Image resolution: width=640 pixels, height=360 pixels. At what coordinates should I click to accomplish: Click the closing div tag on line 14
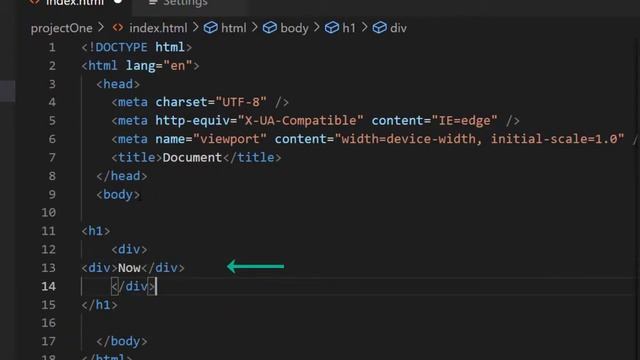(x=133, y=287)
